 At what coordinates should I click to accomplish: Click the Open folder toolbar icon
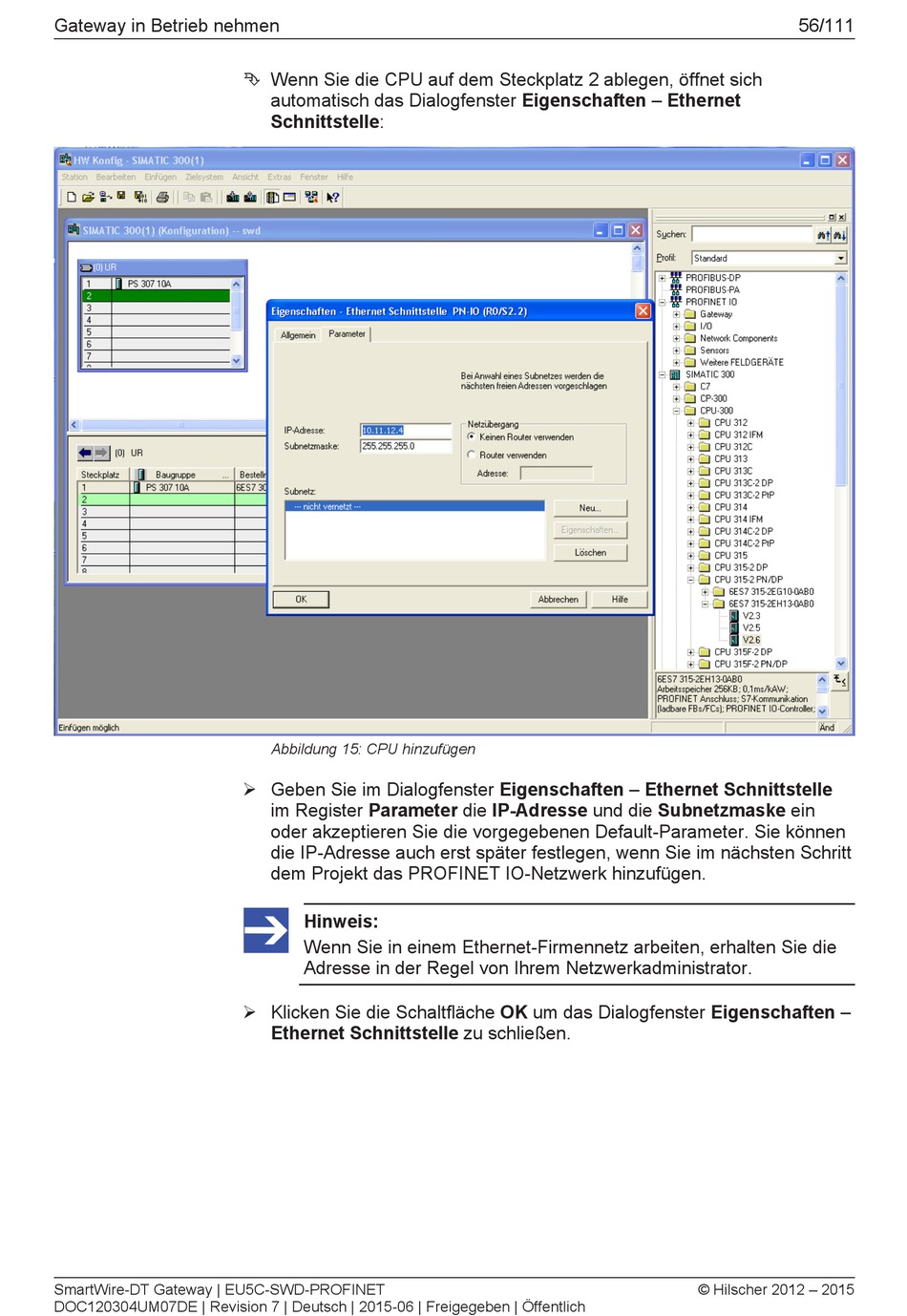[x=88, y=198]
